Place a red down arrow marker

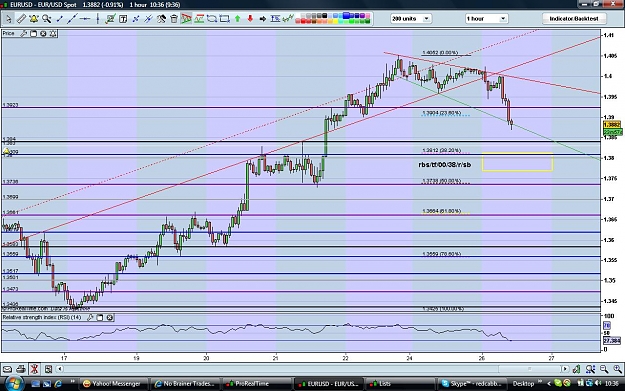pyautogui.click(x=250, y=18)
